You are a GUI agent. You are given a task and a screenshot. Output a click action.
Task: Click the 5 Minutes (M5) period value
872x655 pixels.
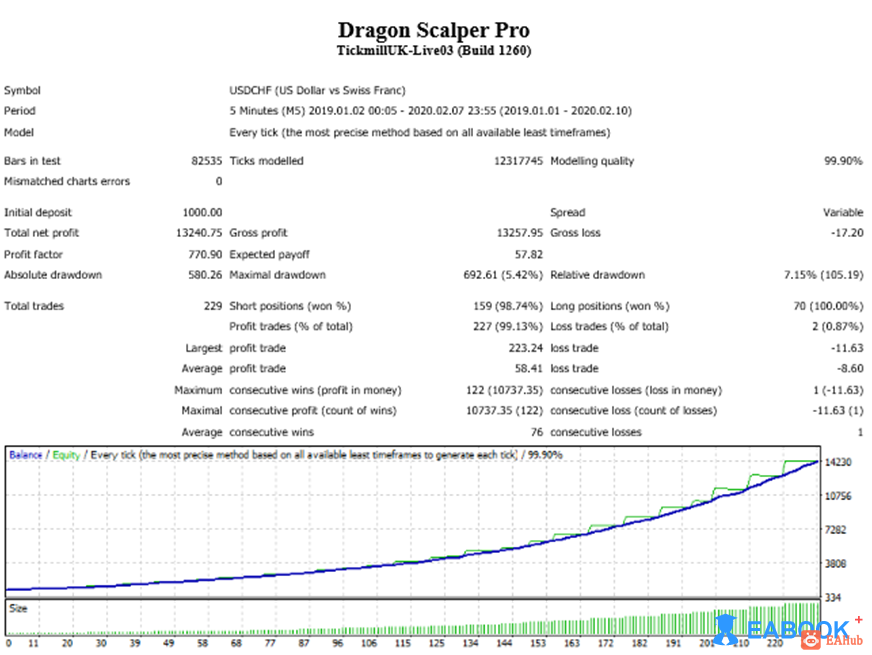tap(431, 111)
